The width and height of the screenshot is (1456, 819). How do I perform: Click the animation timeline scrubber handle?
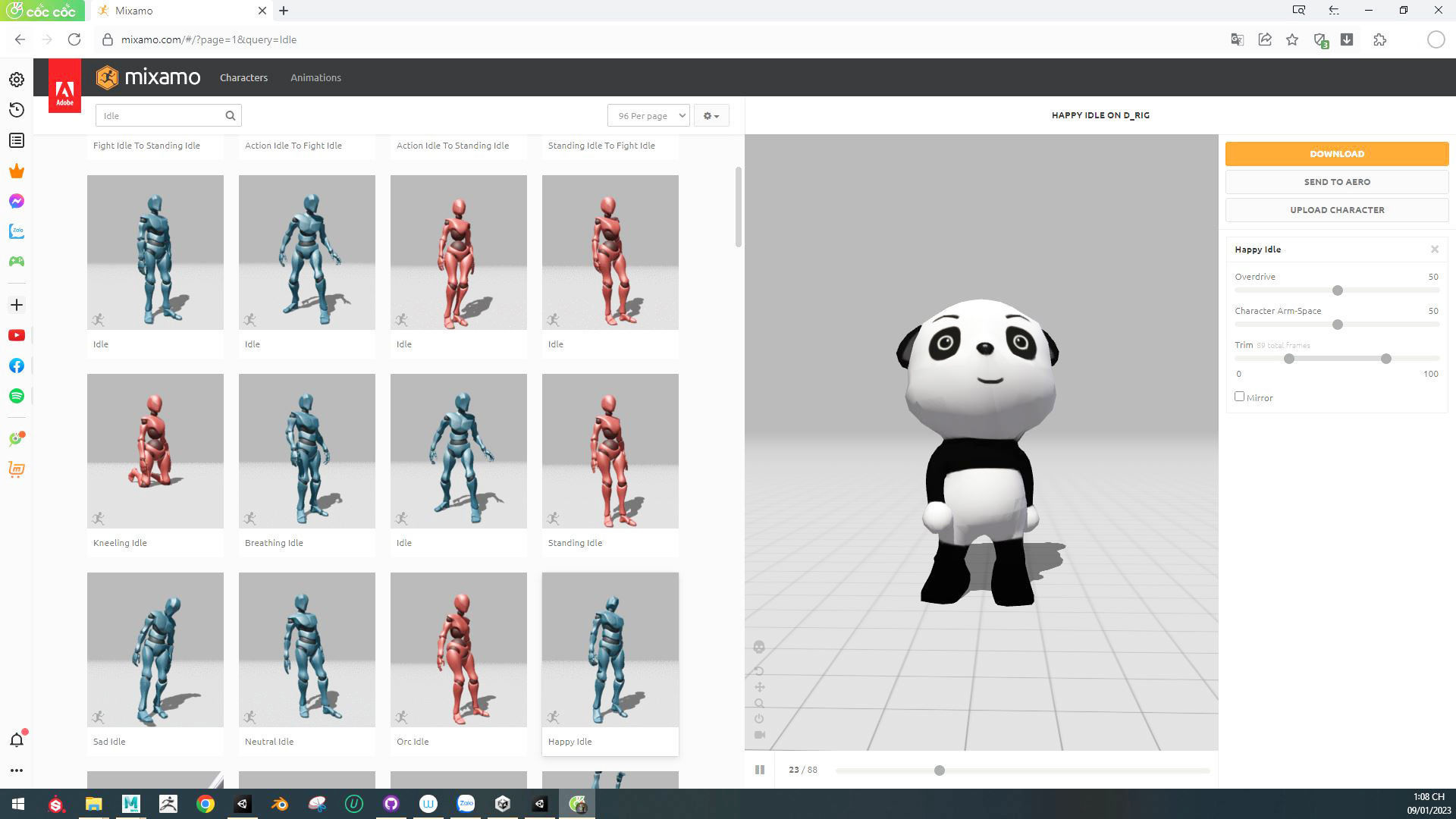(x=940, y=770)
